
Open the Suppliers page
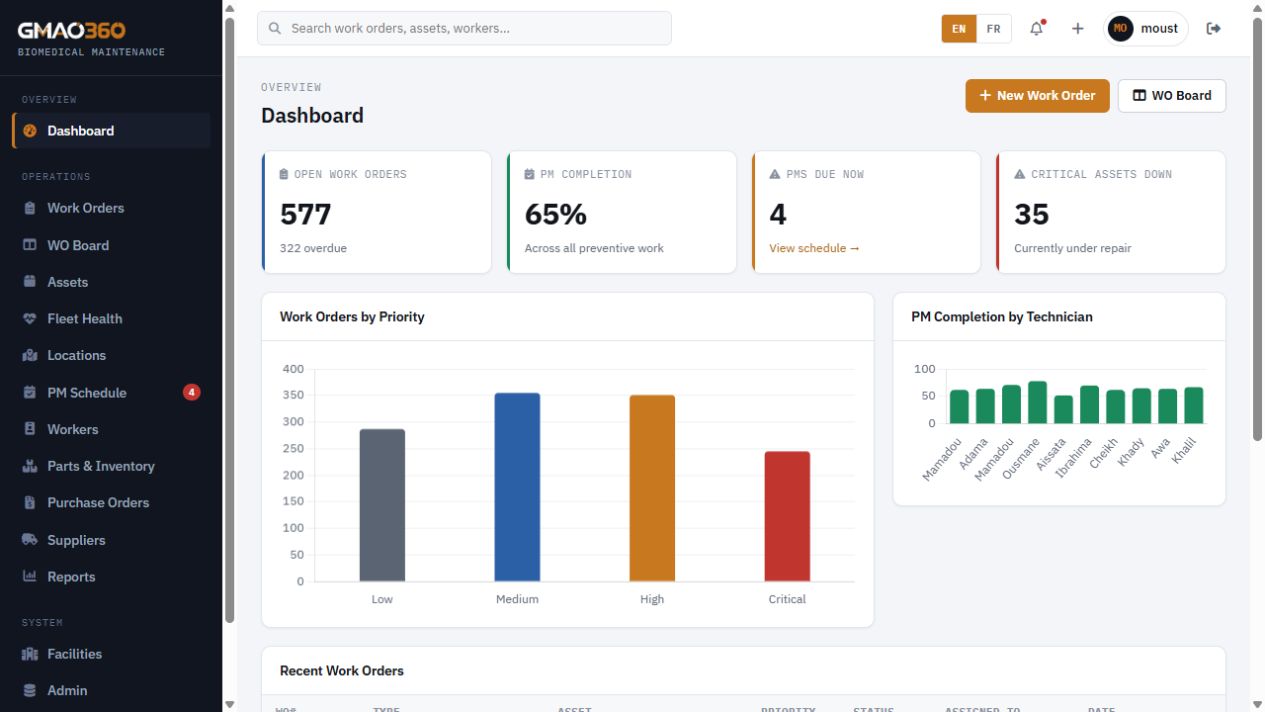click(x=111, y=540)
